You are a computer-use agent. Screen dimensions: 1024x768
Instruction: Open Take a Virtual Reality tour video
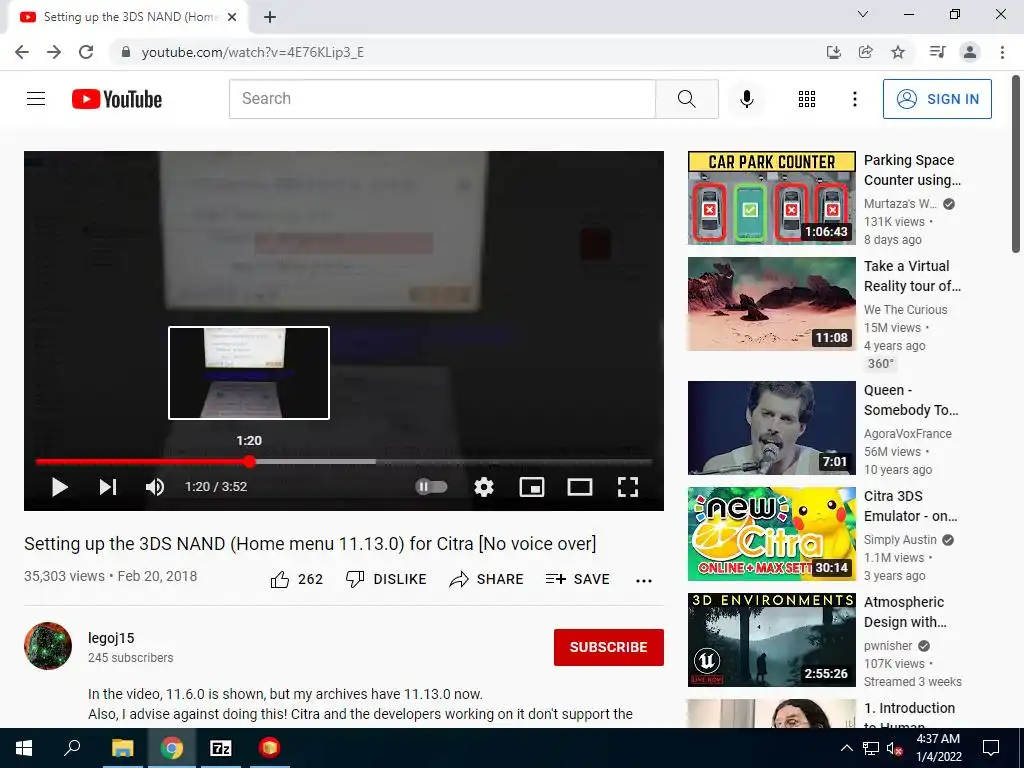click(771, 304)
